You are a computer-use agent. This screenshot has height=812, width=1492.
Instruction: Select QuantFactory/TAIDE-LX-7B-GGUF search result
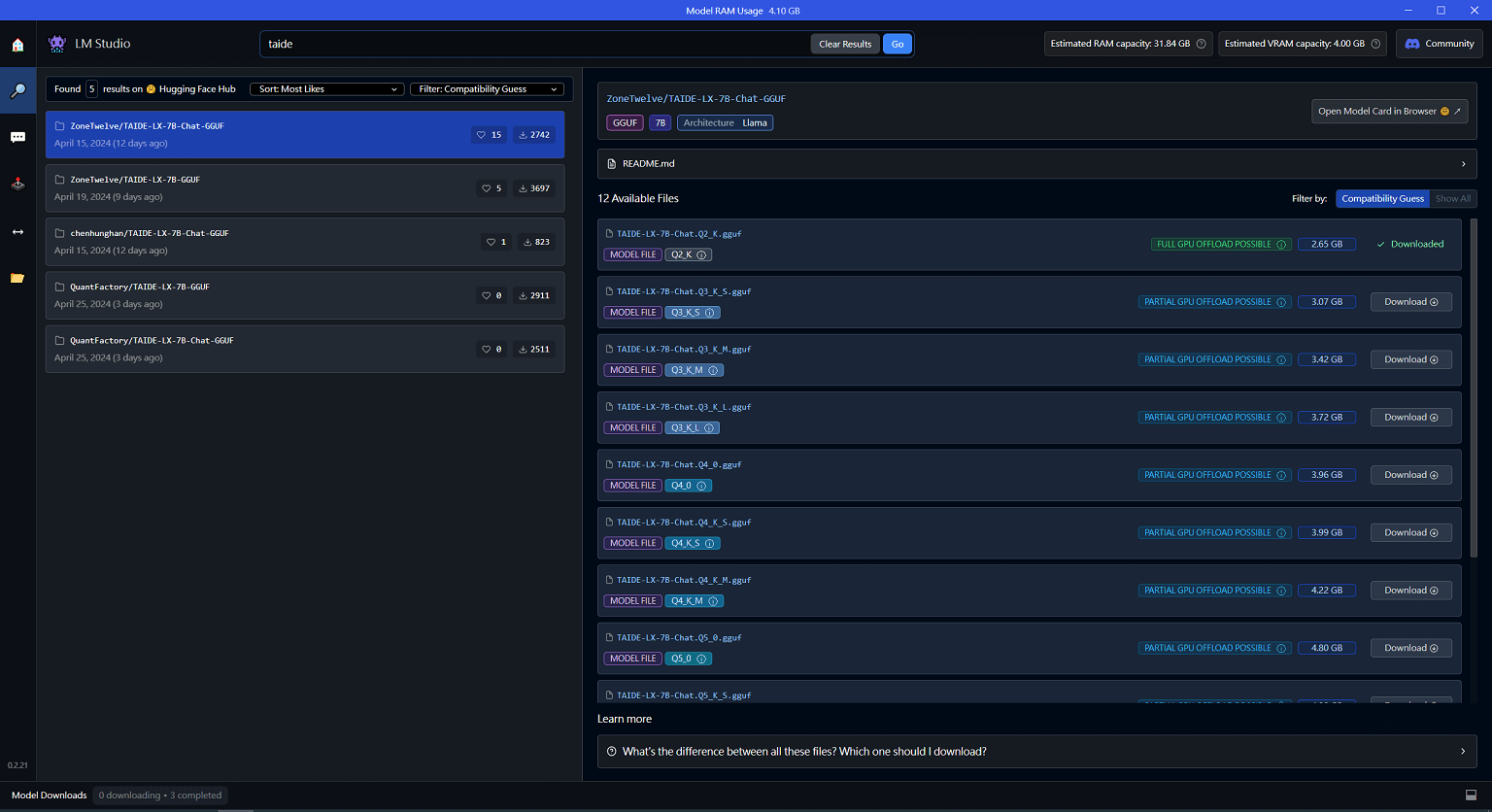(304, 295)
